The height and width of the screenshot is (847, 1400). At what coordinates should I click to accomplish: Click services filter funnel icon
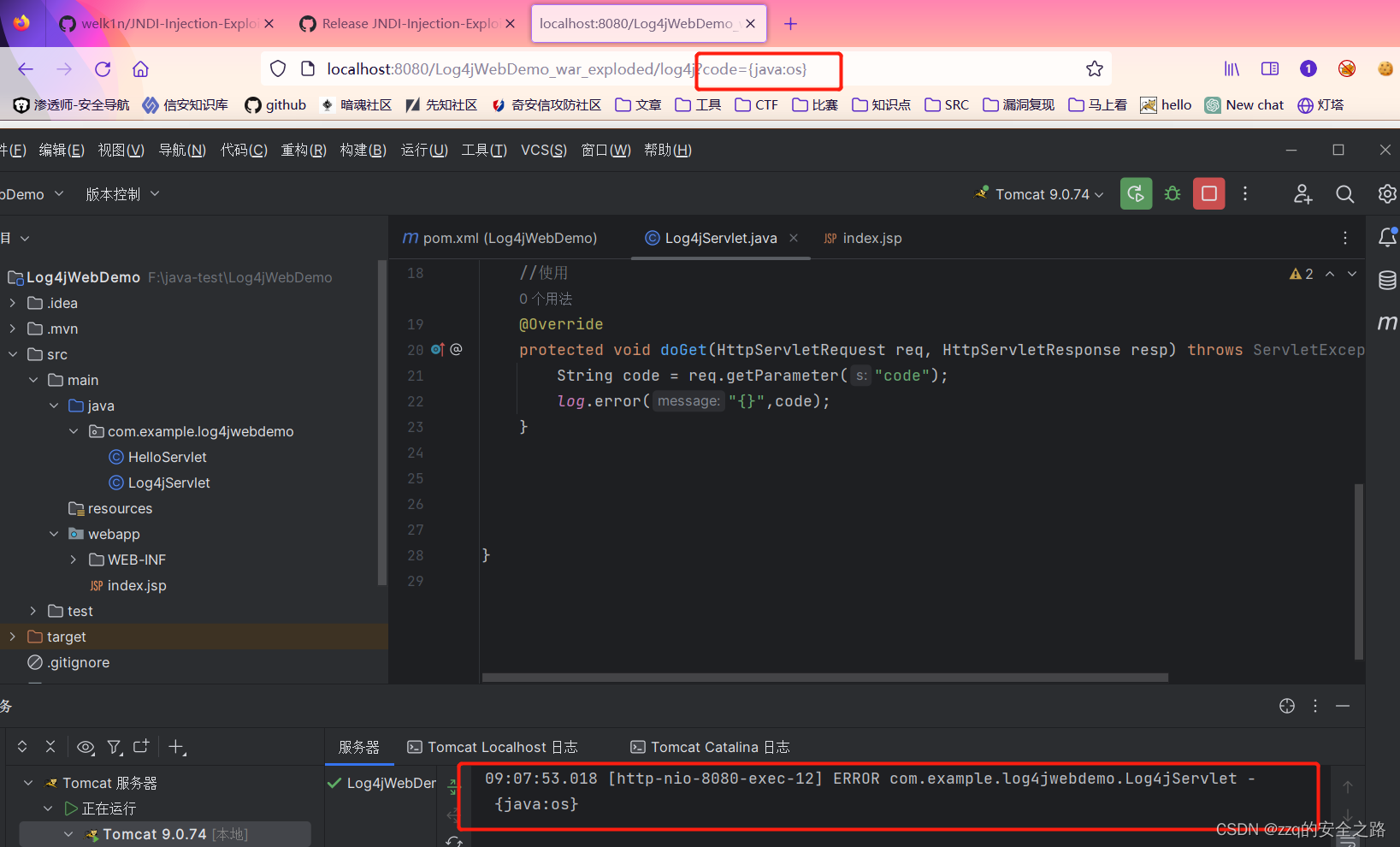[x=115, y=747]
